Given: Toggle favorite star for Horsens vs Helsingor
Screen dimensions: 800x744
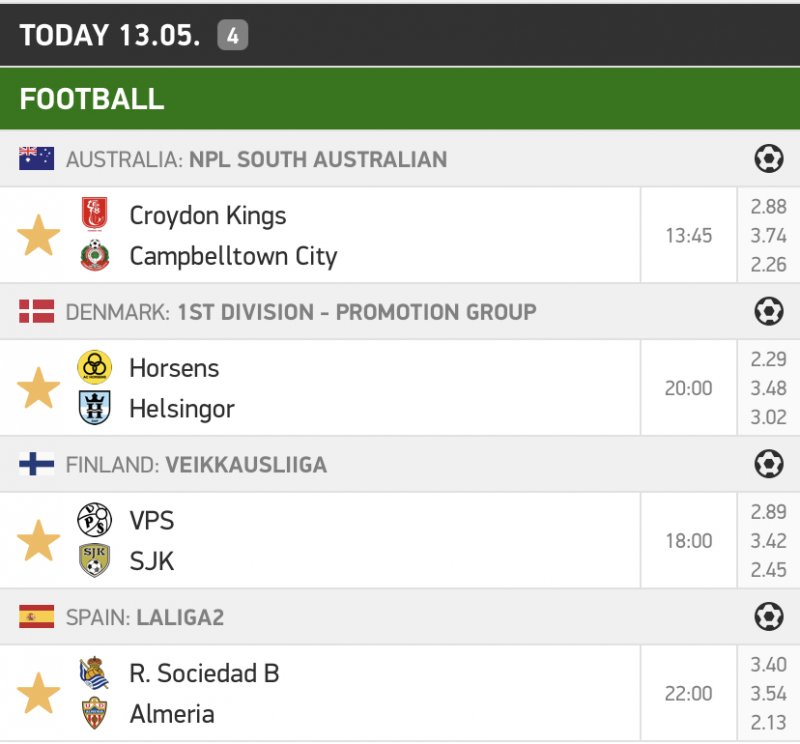Looking at the screenshot, I should point(39,388).
